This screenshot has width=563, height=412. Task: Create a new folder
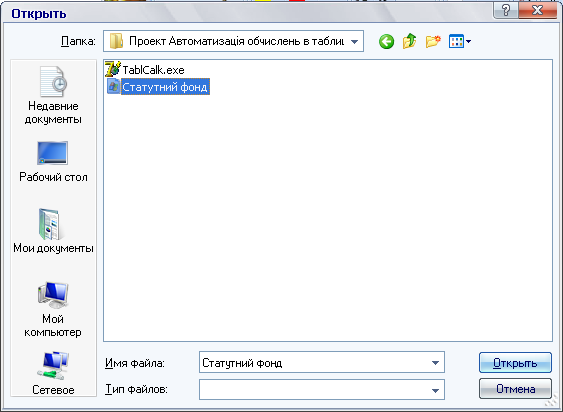(433, 41)
